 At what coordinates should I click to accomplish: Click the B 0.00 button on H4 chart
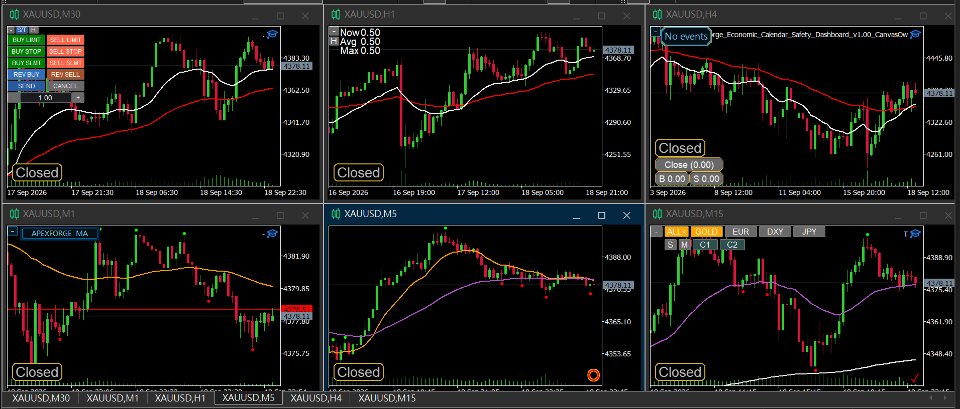(672, 179)
